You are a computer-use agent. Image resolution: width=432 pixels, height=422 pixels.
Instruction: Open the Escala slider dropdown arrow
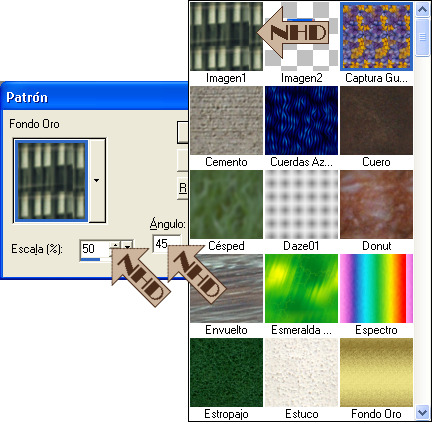127,247
